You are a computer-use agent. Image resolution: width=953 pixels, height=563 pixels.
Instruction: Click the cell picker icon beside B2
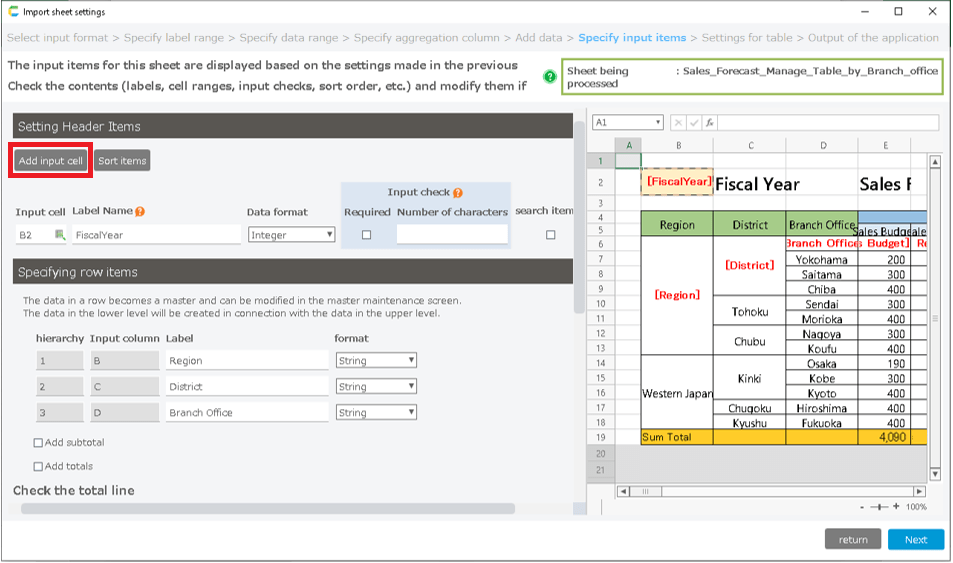[x=60, y=235]
